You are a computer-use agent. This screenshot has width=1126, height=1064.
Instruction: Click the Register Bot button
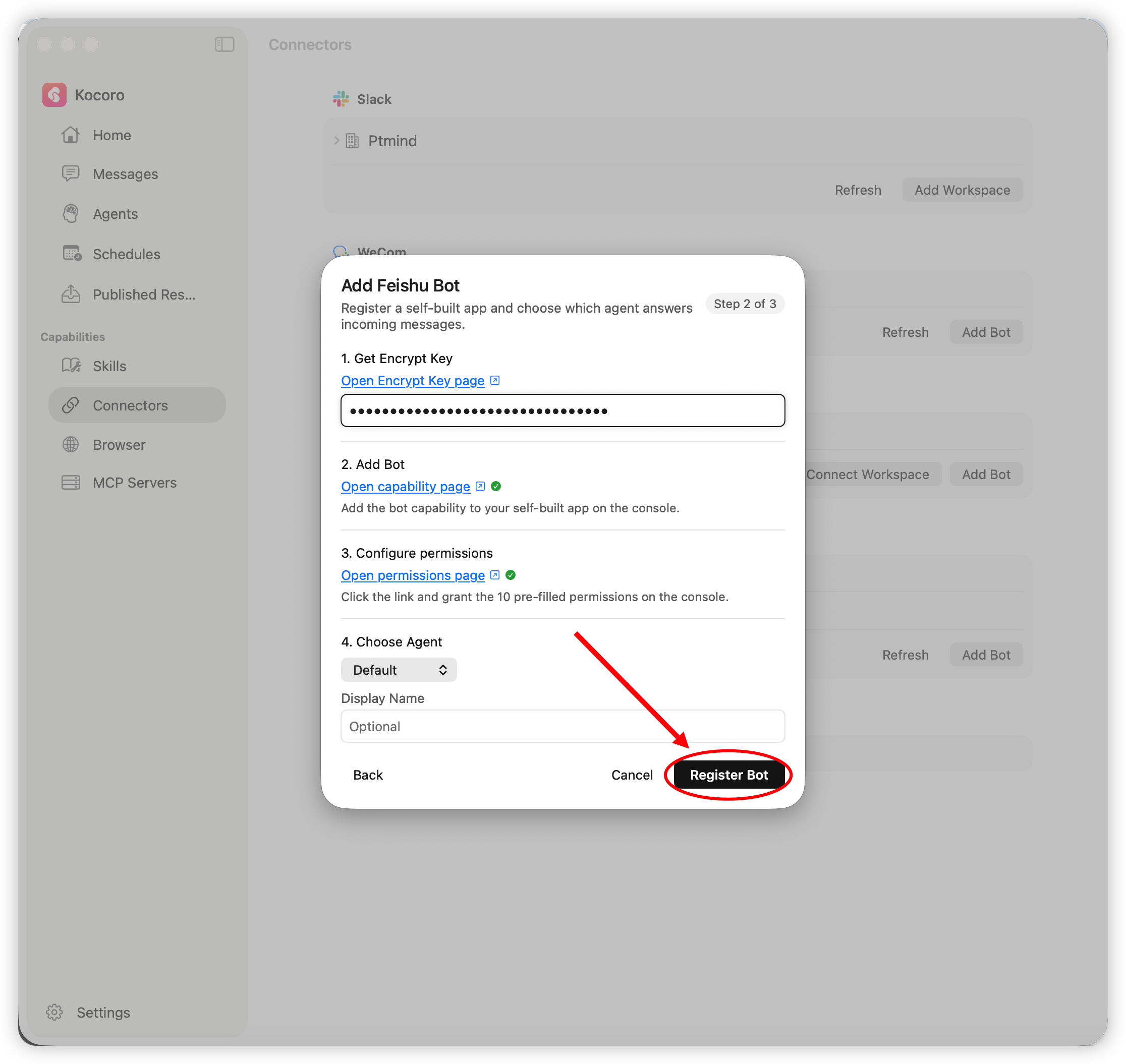click(x=728, y=775)
